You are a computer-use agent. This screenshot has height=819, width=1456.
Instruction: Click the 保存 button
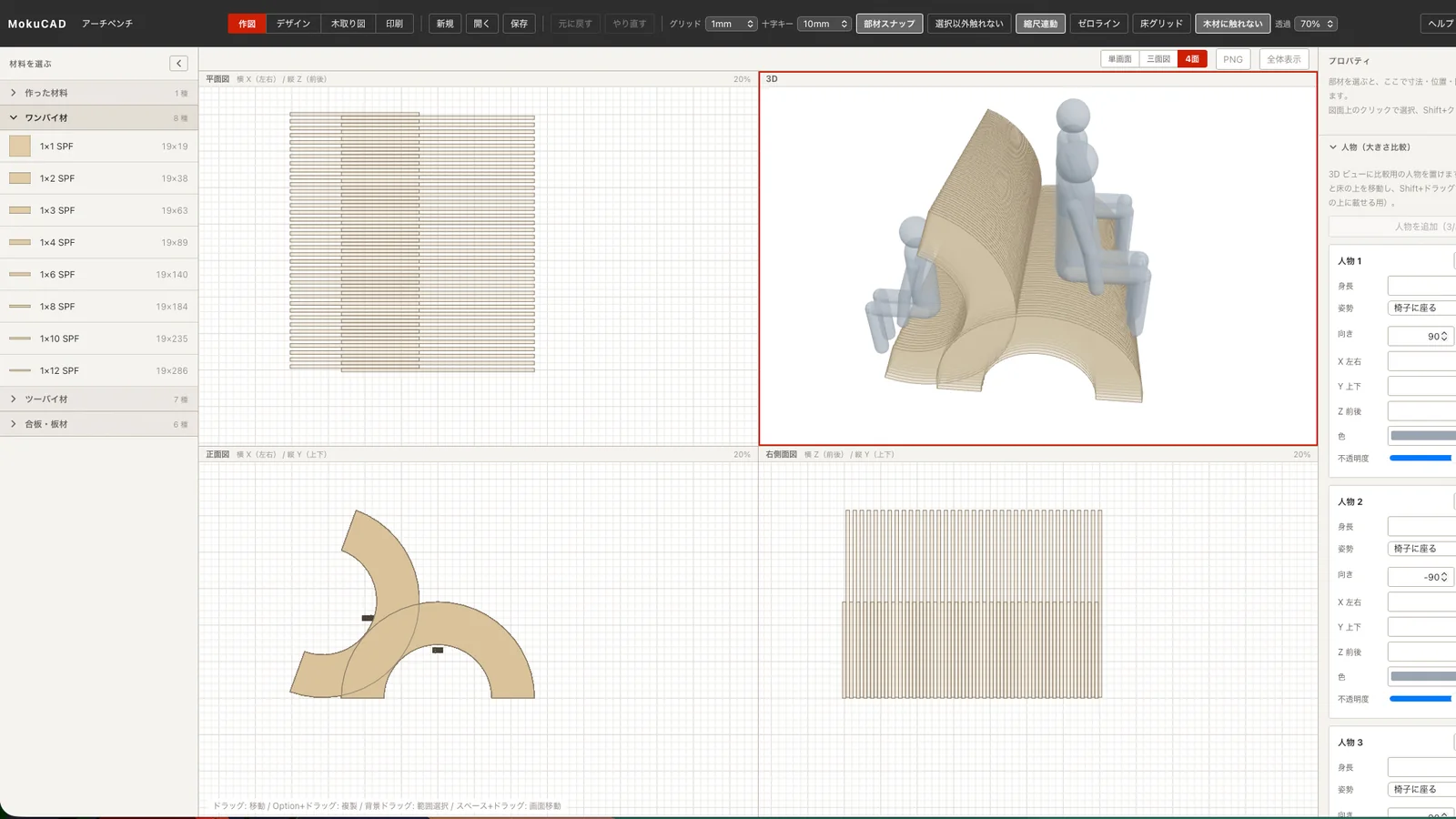519,24
